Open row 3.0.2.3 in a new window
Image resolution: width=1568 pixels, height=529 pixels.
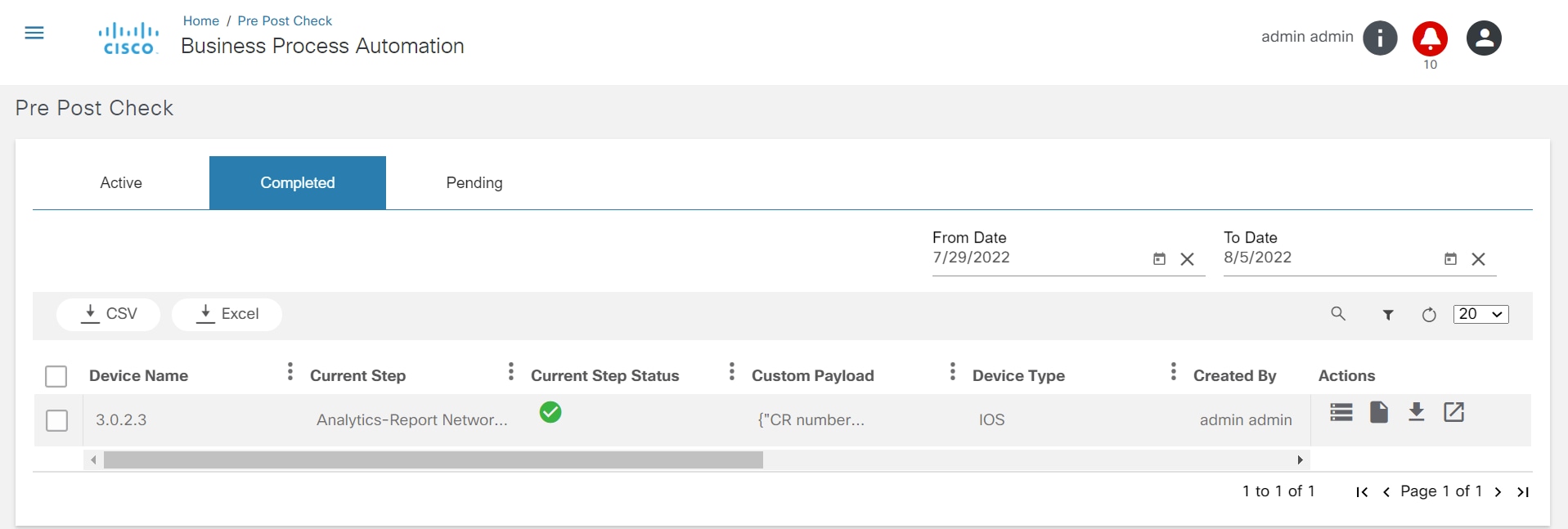[1453, 412]
